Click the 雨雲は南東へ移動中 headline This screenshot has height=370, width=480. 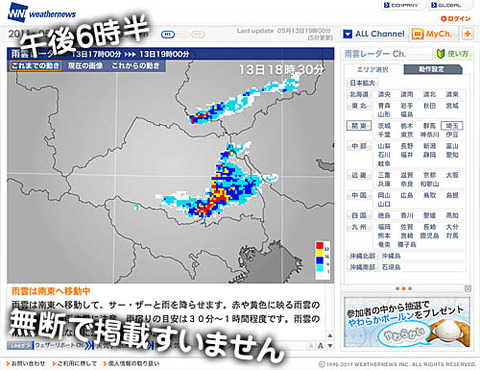(x=51, y=291)
